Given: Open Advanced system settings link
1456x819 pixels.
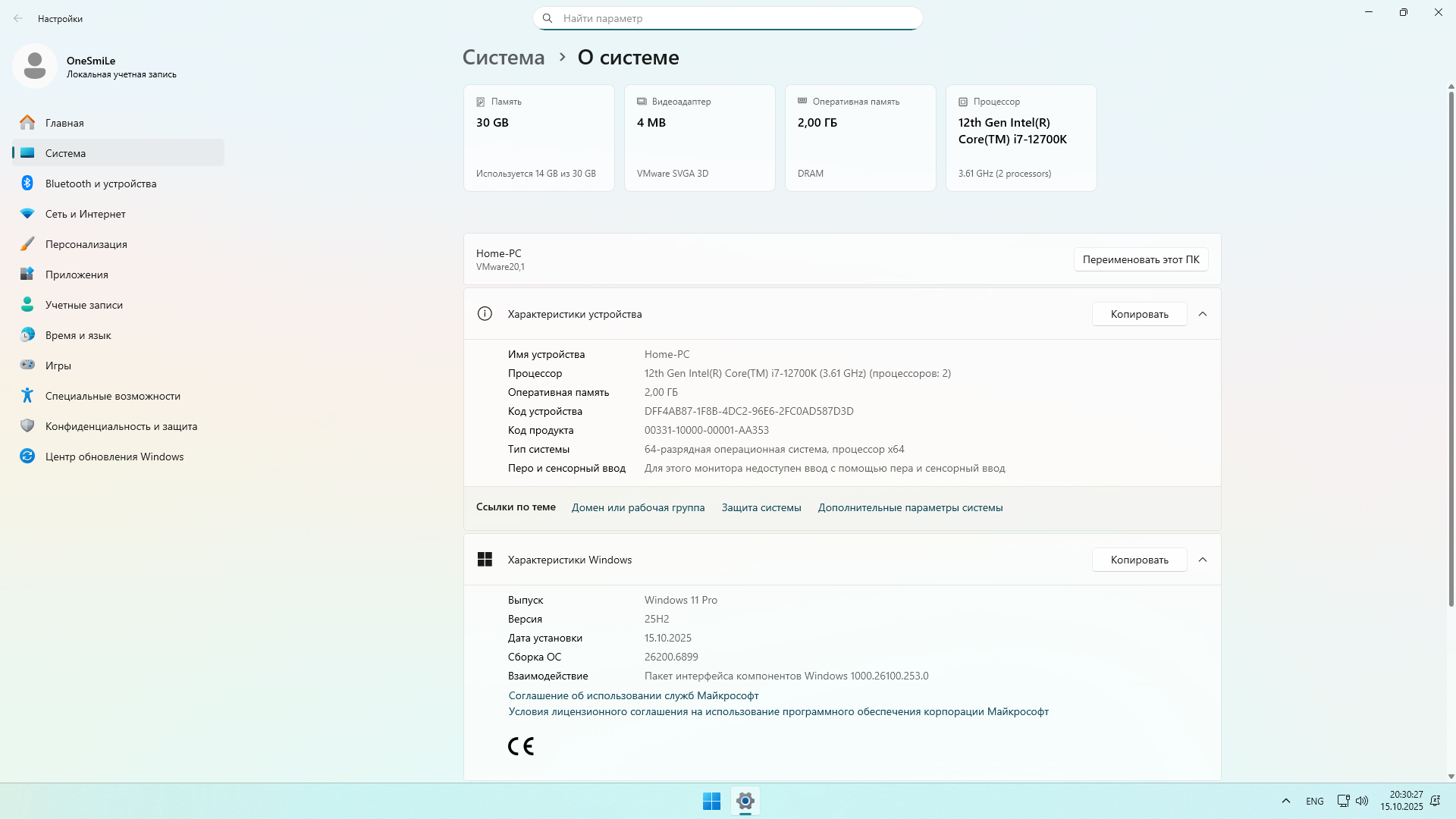Looking at the screenshot, I should (x=910, y=507).
